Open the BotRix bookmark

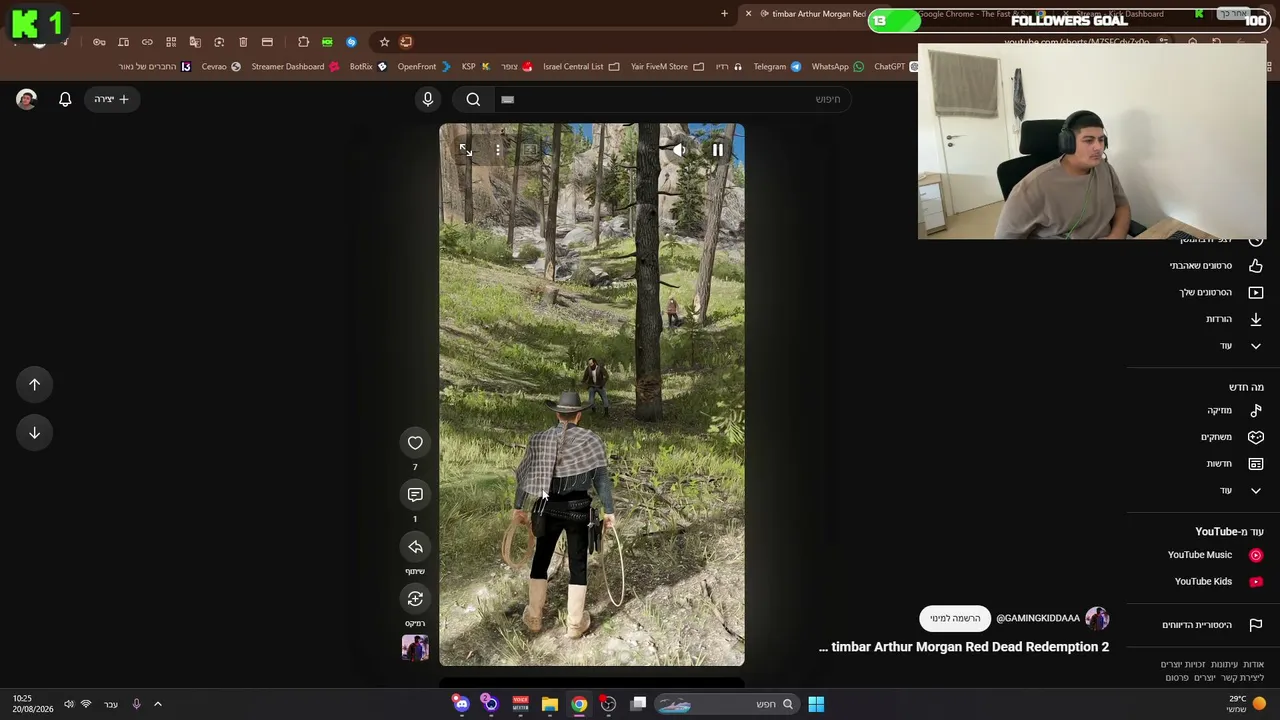[x=368, y=67]
